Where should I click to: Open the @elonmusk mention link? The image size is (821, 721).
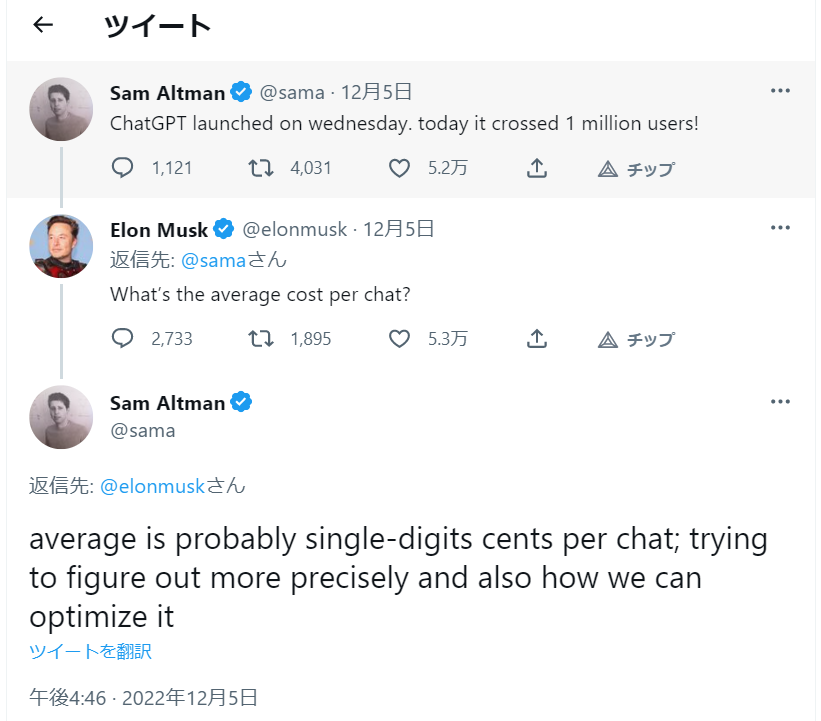pos(152,486)
